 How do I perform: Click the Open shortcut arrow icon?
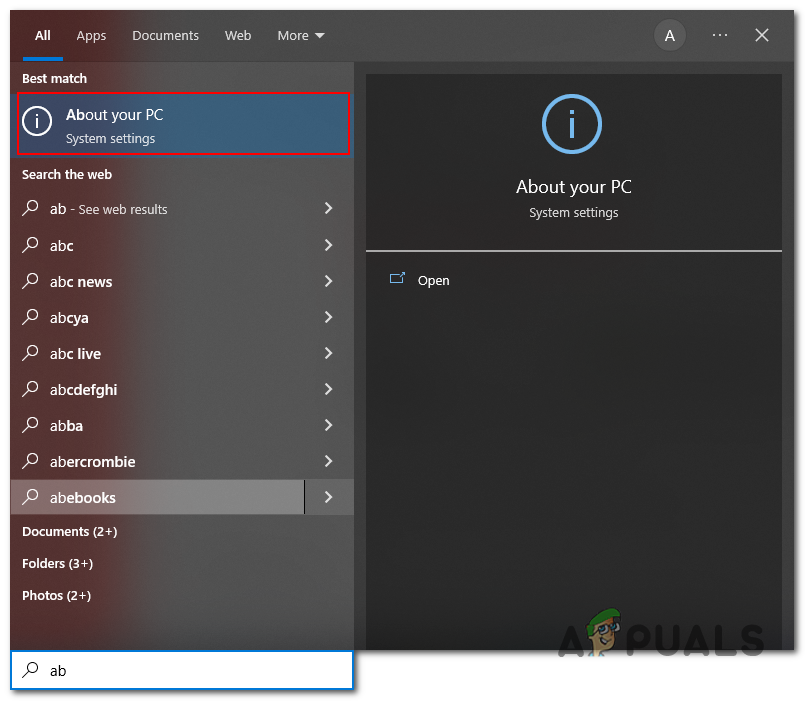(399, 280)
